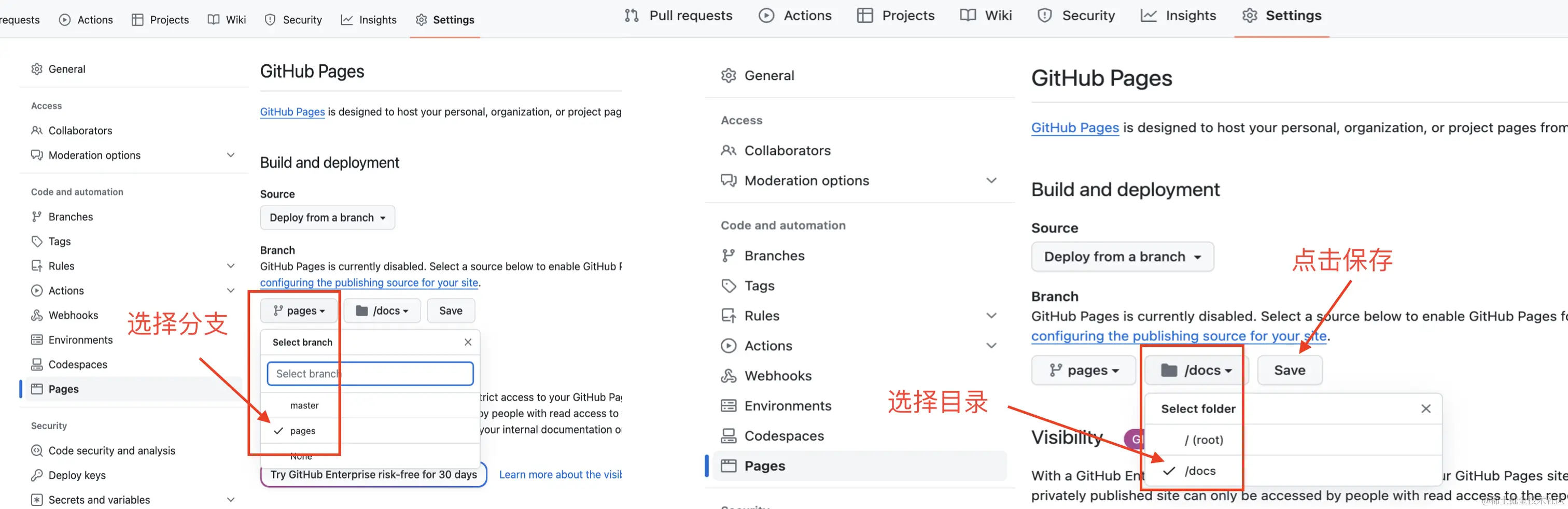Click Codespaces icon in left sidebar
The image size is (1568, 509).
point(37,364)
